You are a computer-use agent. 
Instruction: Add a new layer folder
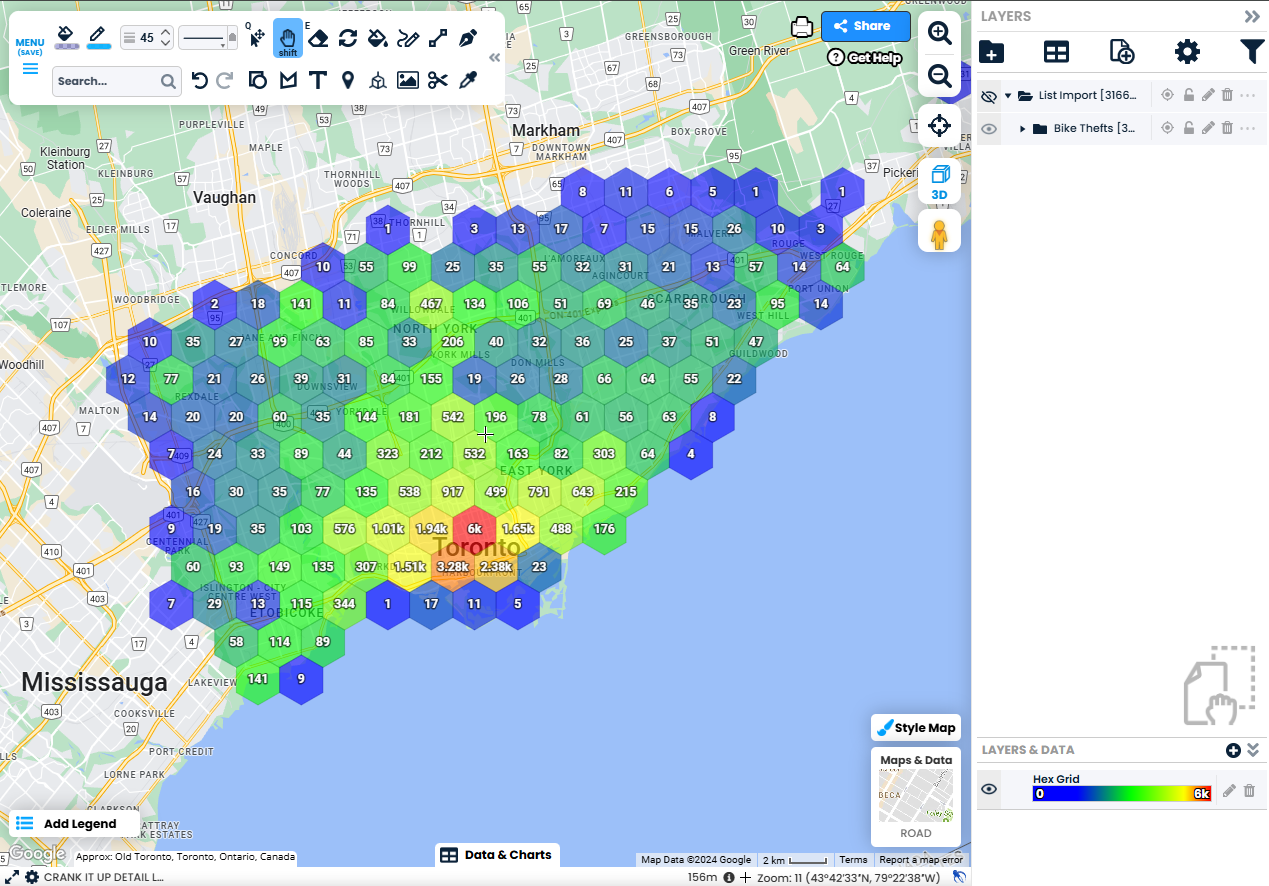pyautogui.click(x=992, y=52)
